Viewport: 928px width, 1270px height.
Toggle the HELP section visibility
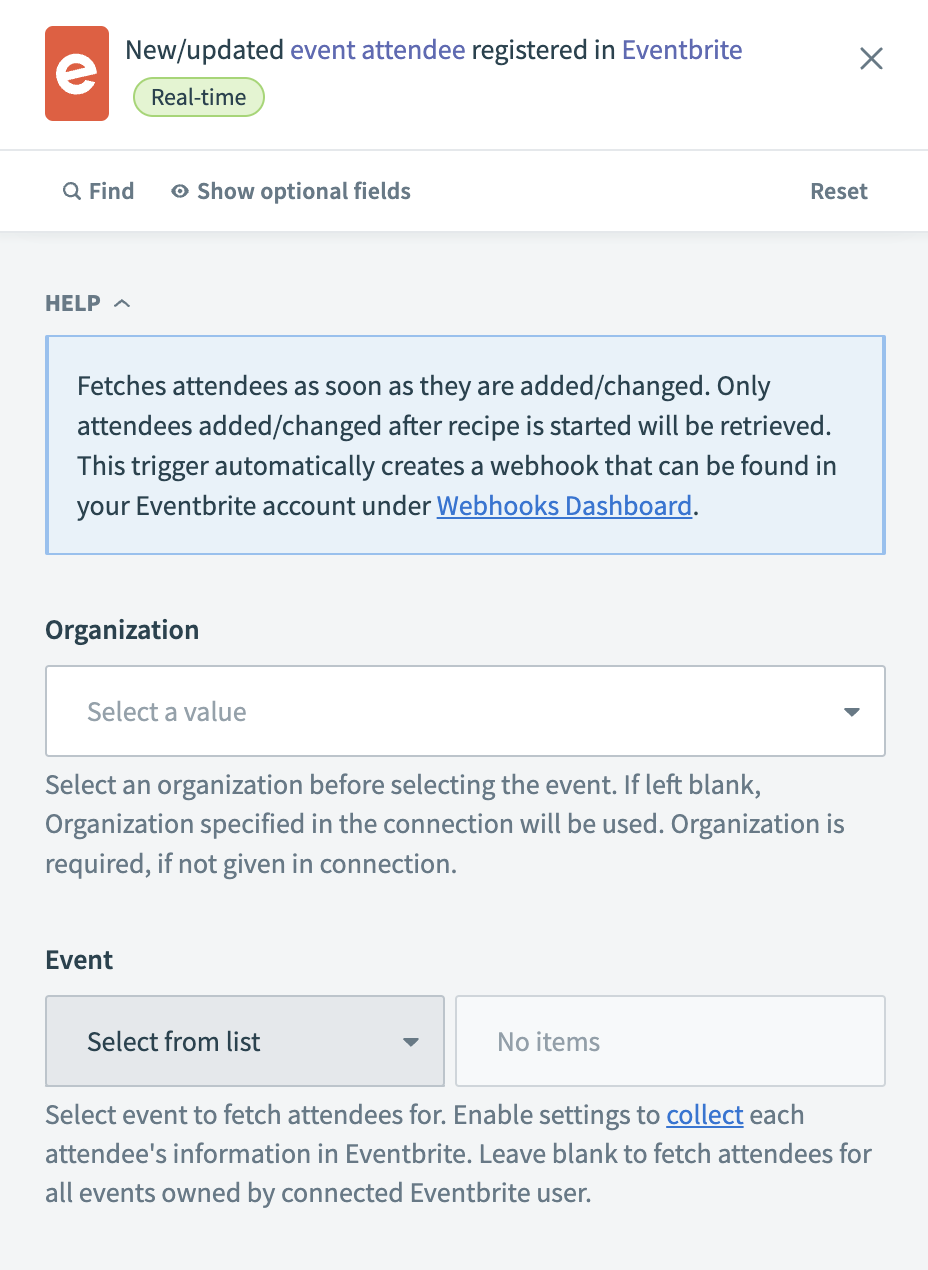pyautogui.click(x=88, y=302)
